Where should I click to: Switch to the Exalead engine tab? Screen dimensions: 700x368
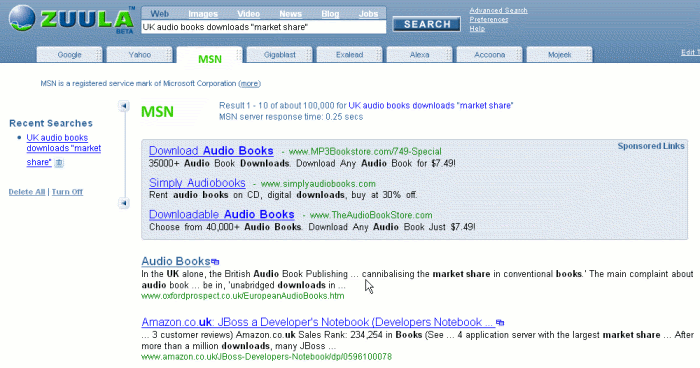(x=350, y=55)
